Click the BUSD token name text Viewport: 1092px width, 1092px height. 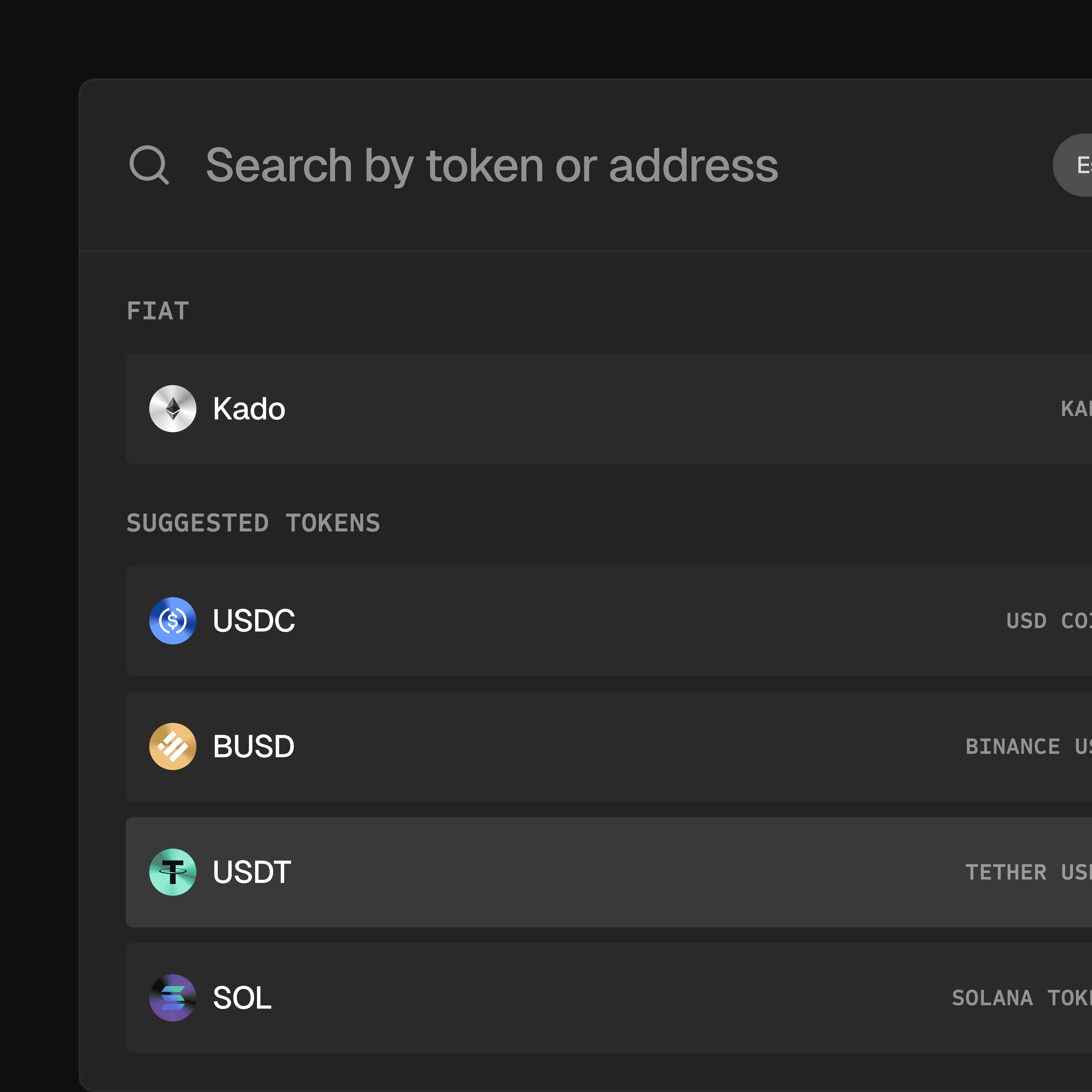254,746
